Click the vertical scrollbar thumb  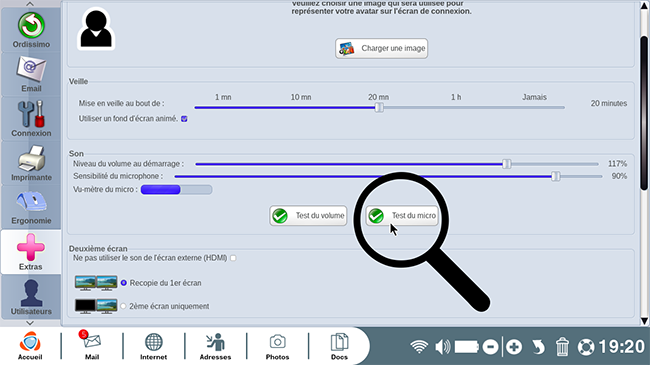click(x=644, y=114)
